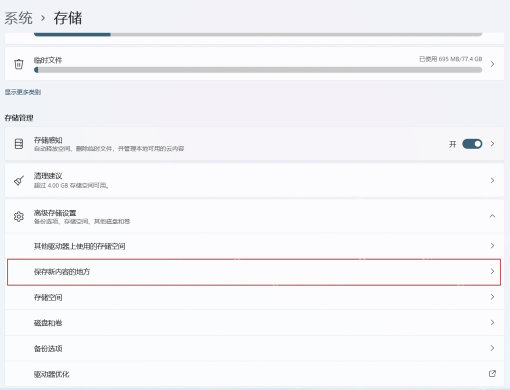This screenshot has width=510, height=390.
Task: Click the chevron on the 备份选项 row
Action: click(492, 348)
